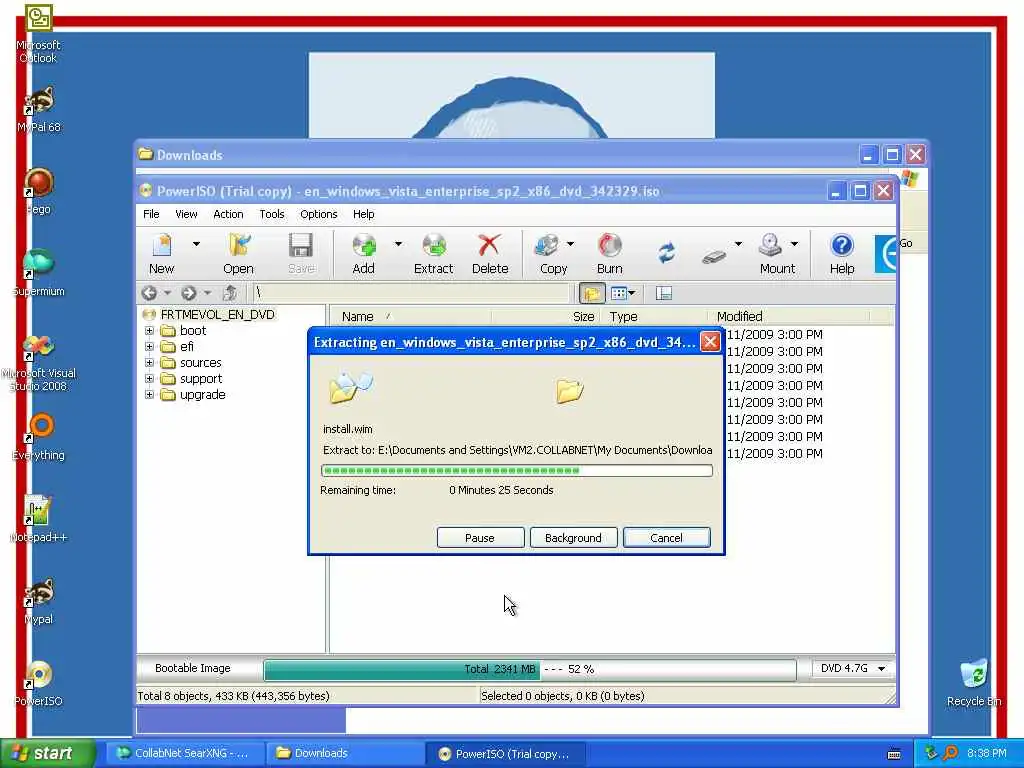Screen dimensions: 1024x768
Task: Click the properties pane icon beside view mode
Action: [664, 293]
